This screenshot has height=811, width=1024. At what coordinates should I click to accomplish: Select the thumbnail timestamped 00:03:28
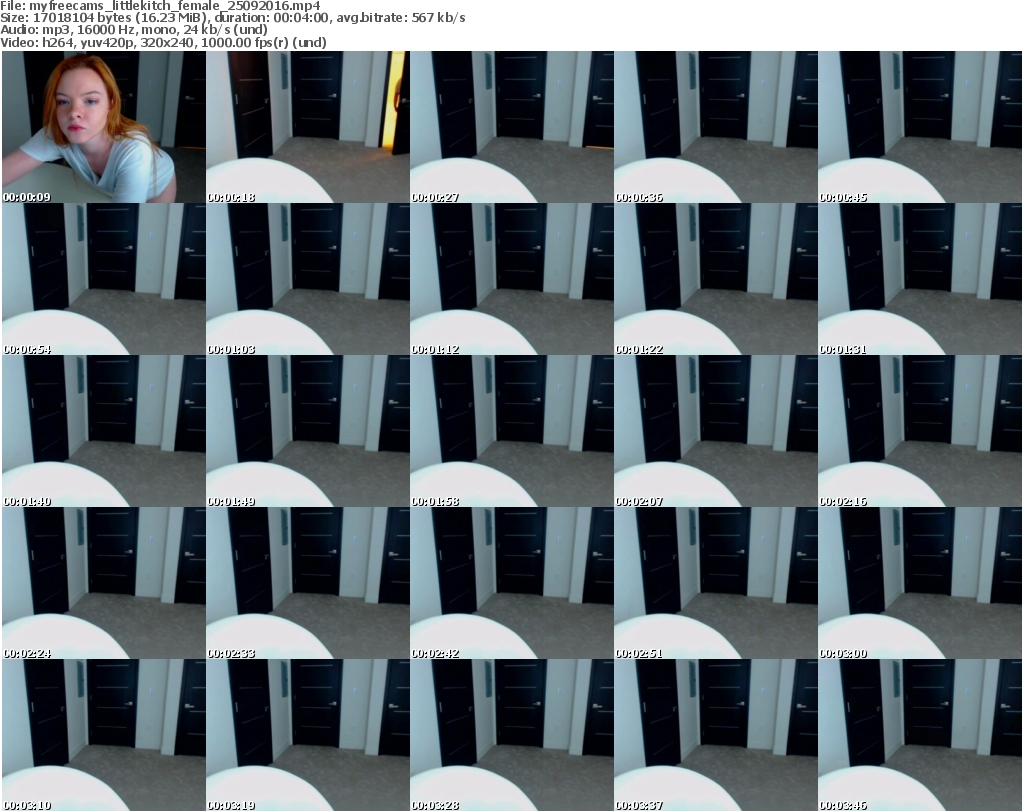coord(512,735)
